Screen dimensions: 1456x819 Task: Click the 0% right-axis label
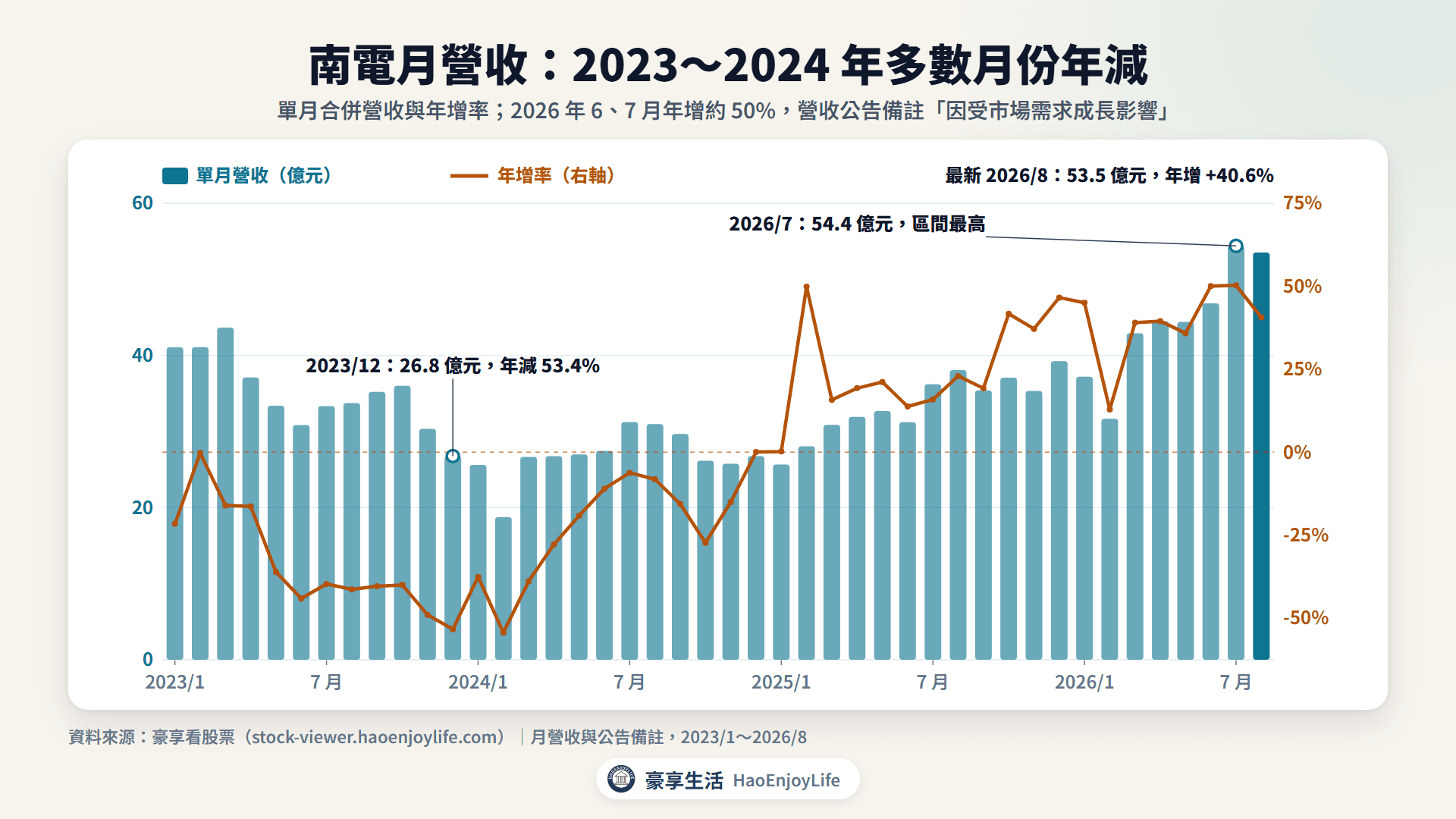click(x=1297, y=453)
